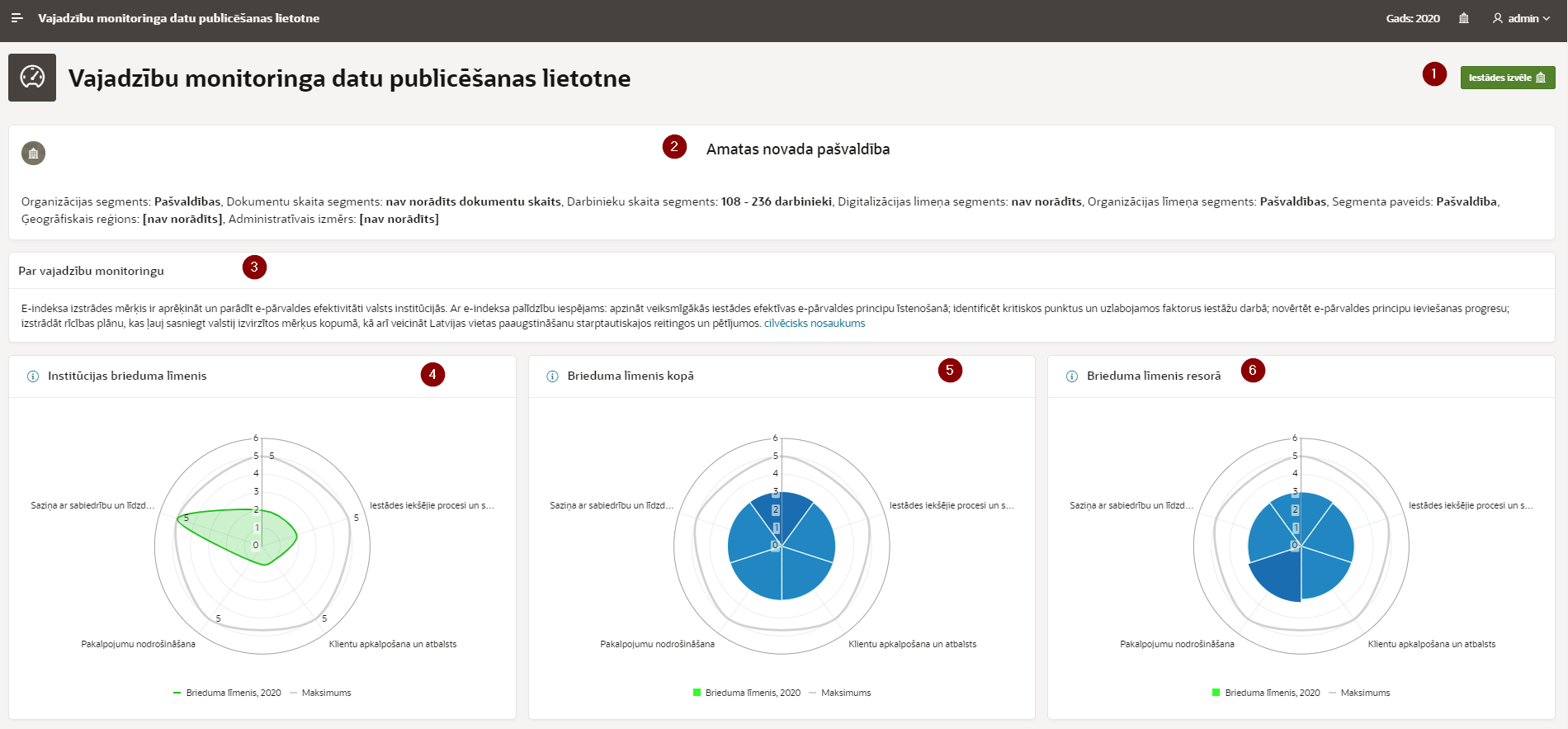The height and width of the screenshot is (729, 1568).
Task: Click the user icon next to admin
Action: 1497,18
